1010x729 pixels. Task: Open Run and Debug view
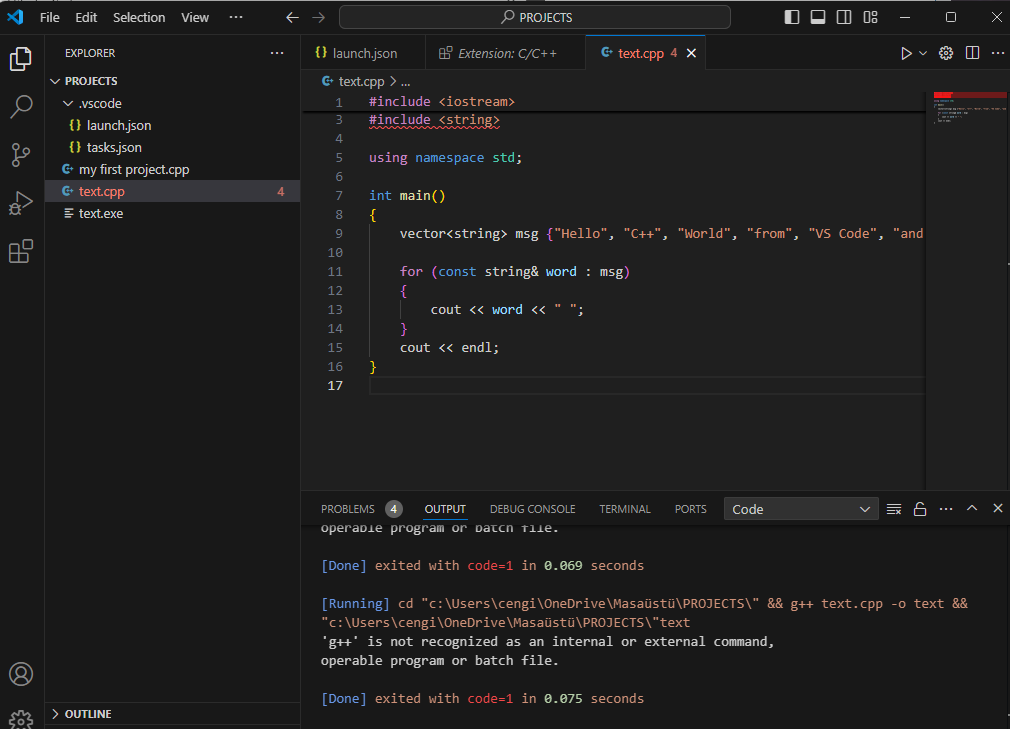click(x=21, y=203)
